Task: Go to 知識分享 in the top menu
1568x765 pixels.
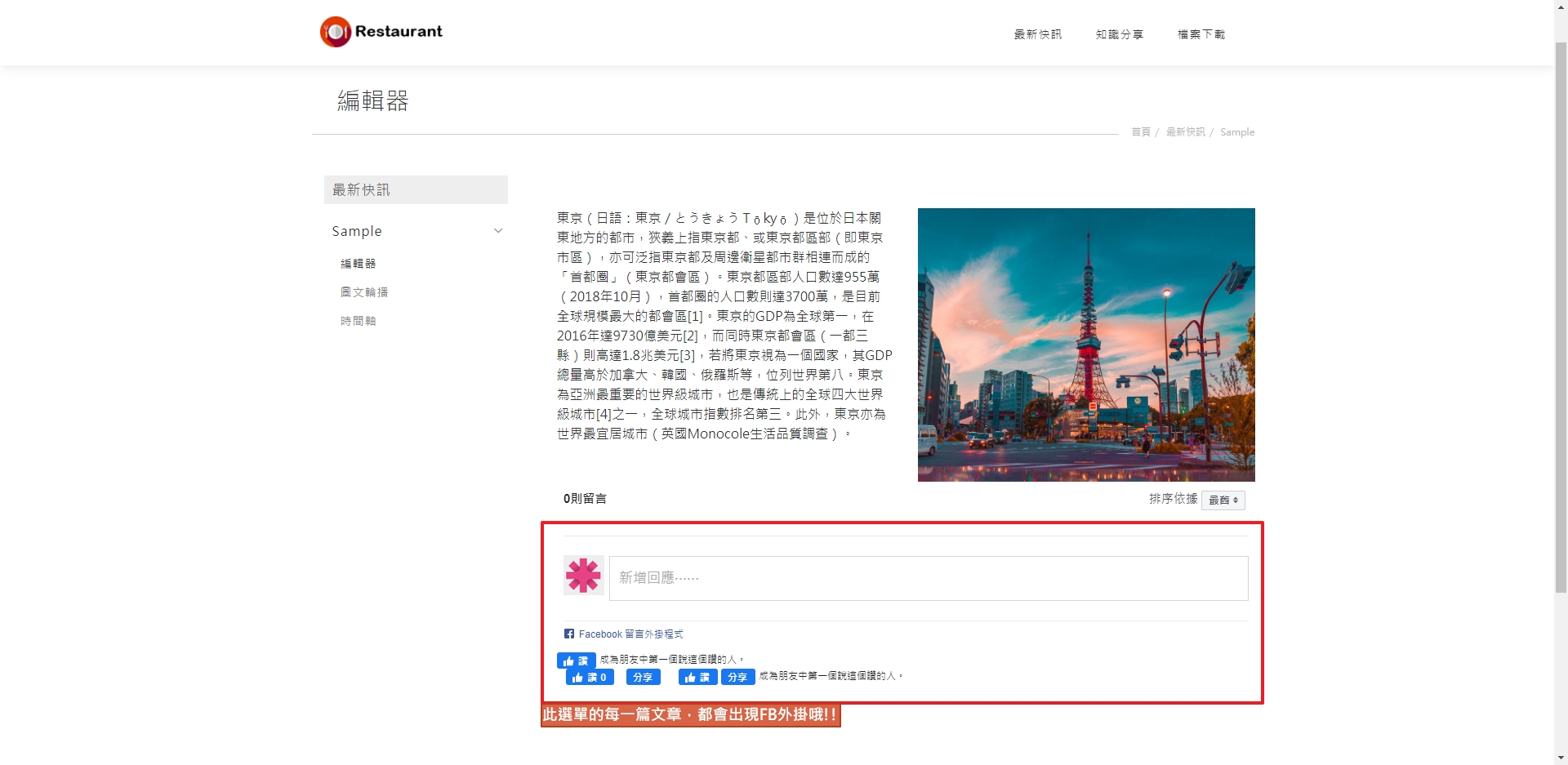Action: [1119, 34]
